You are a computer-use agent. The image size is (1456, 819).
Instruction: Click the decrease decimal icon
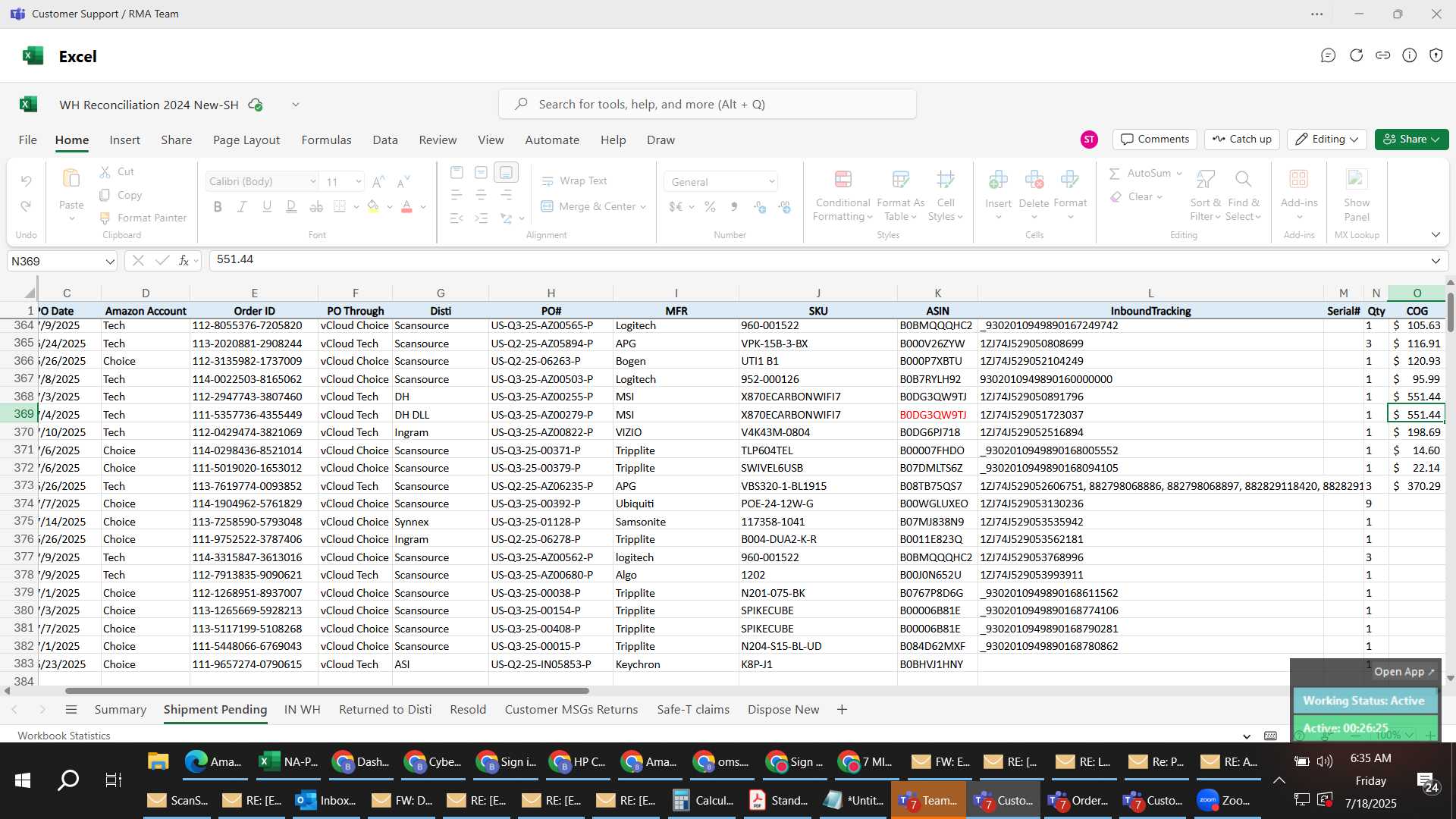point(784,206)
